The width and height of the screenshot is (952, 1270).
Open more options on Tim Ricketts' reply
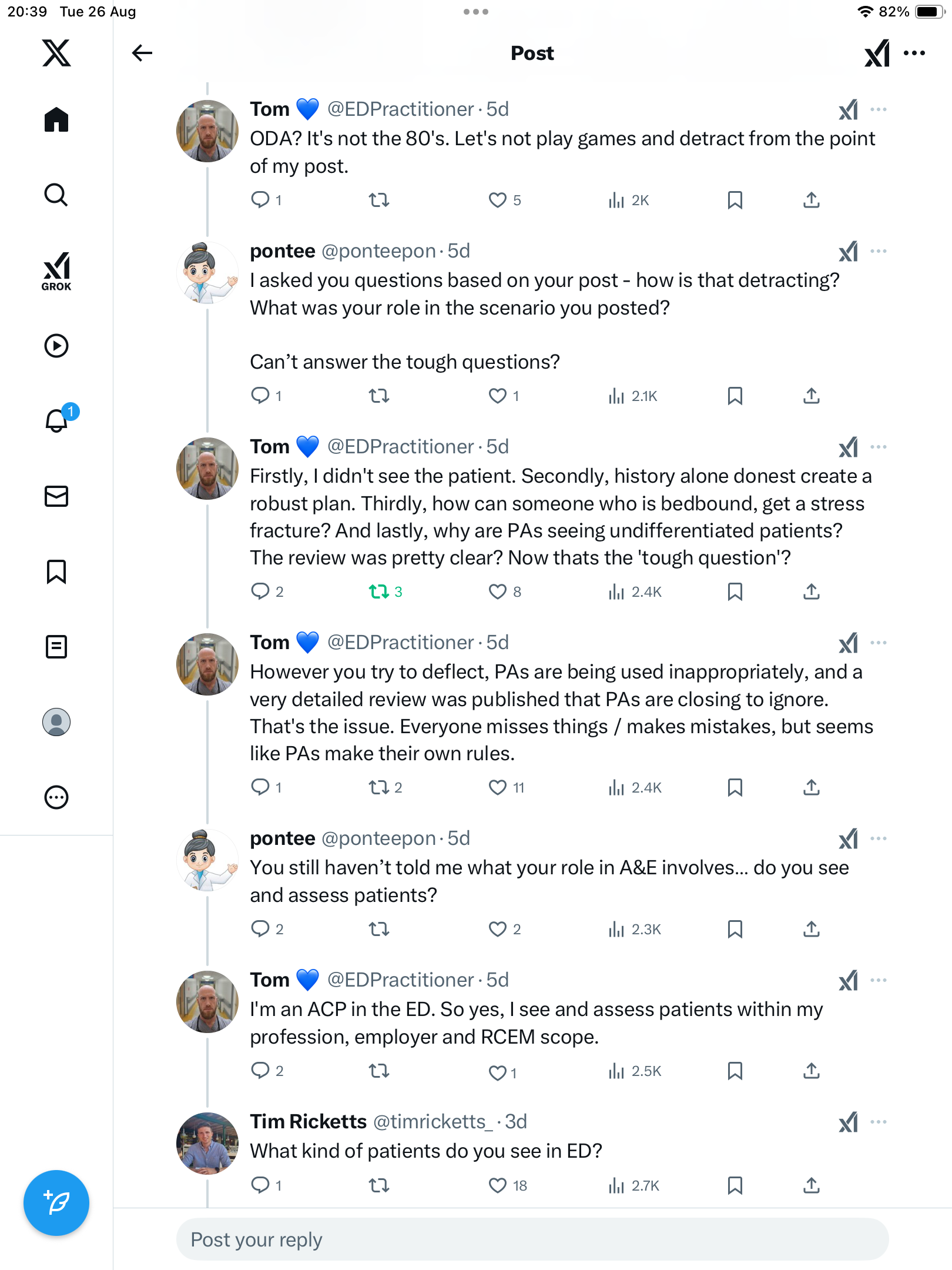[x=879, y=1122]
